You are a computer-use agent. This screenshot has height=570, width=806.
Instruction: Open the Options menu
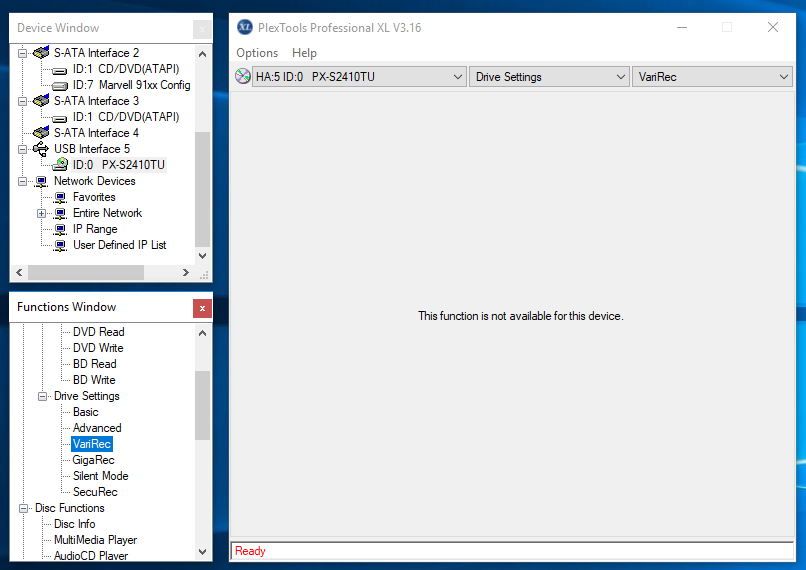257,53
